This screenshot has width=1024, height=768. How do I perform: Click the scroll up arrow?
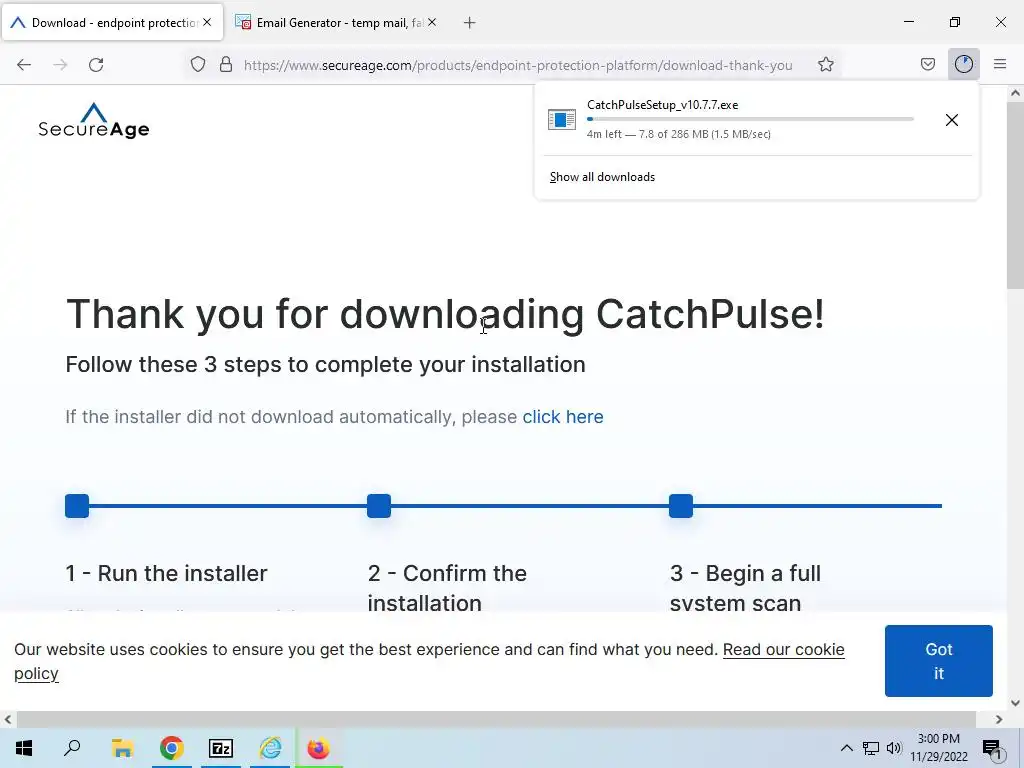1015,93
